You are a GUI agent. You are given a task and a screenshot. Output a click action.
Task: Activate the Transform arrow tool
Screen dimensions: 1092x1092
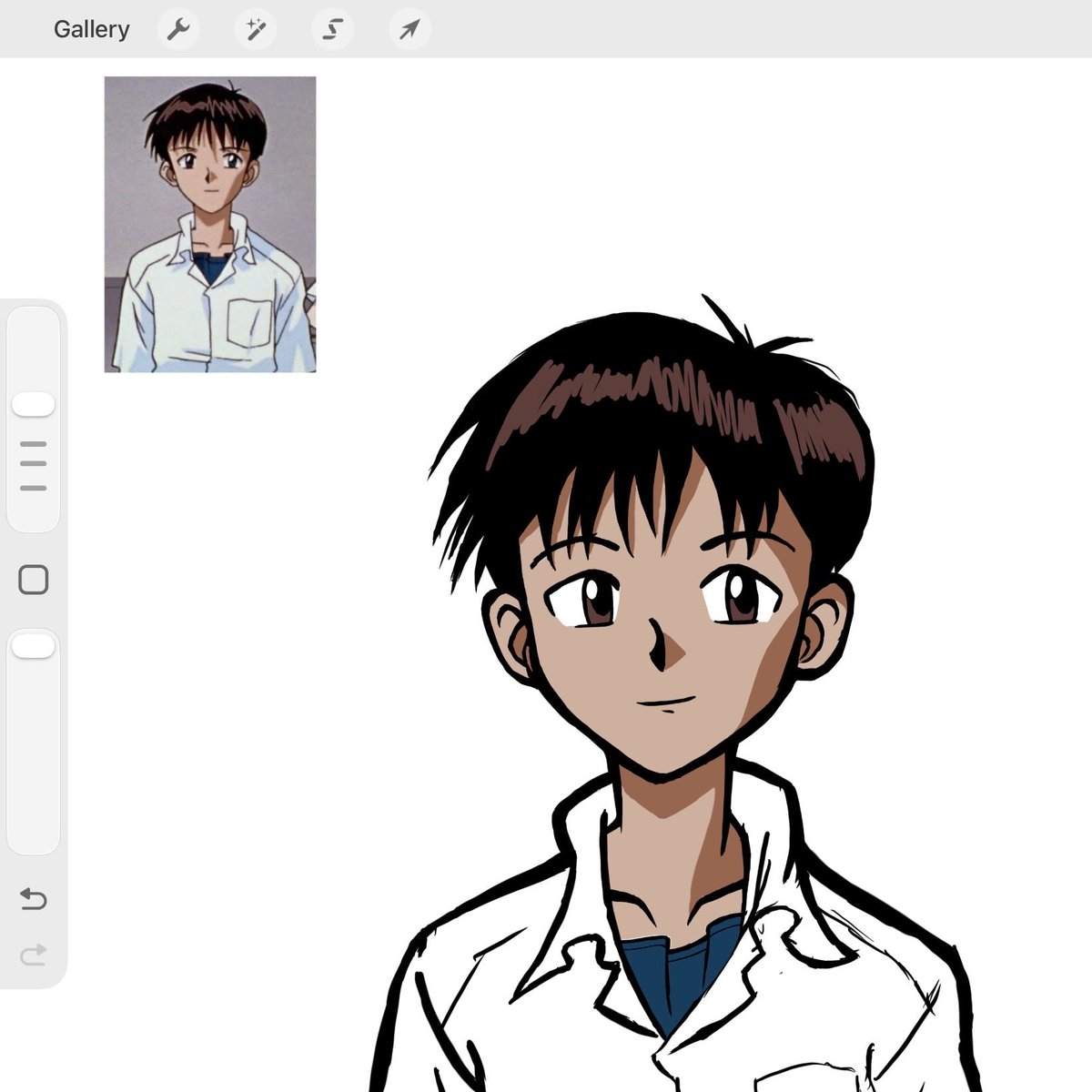pos(409,29)
